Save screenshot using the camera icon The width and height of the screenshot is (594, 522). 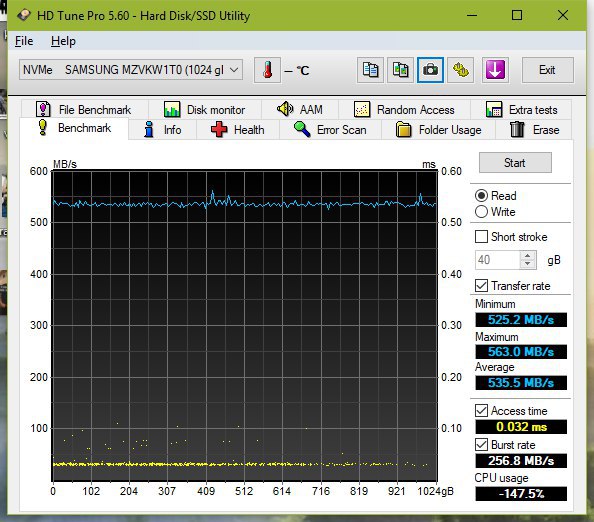point(430,70)
